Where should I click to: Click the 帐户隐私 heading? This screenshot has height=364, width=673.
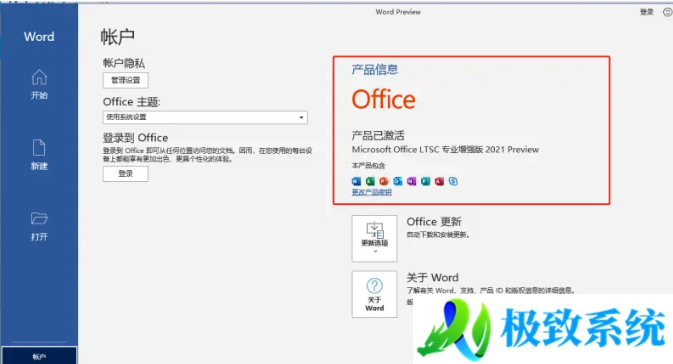[124, 63]
